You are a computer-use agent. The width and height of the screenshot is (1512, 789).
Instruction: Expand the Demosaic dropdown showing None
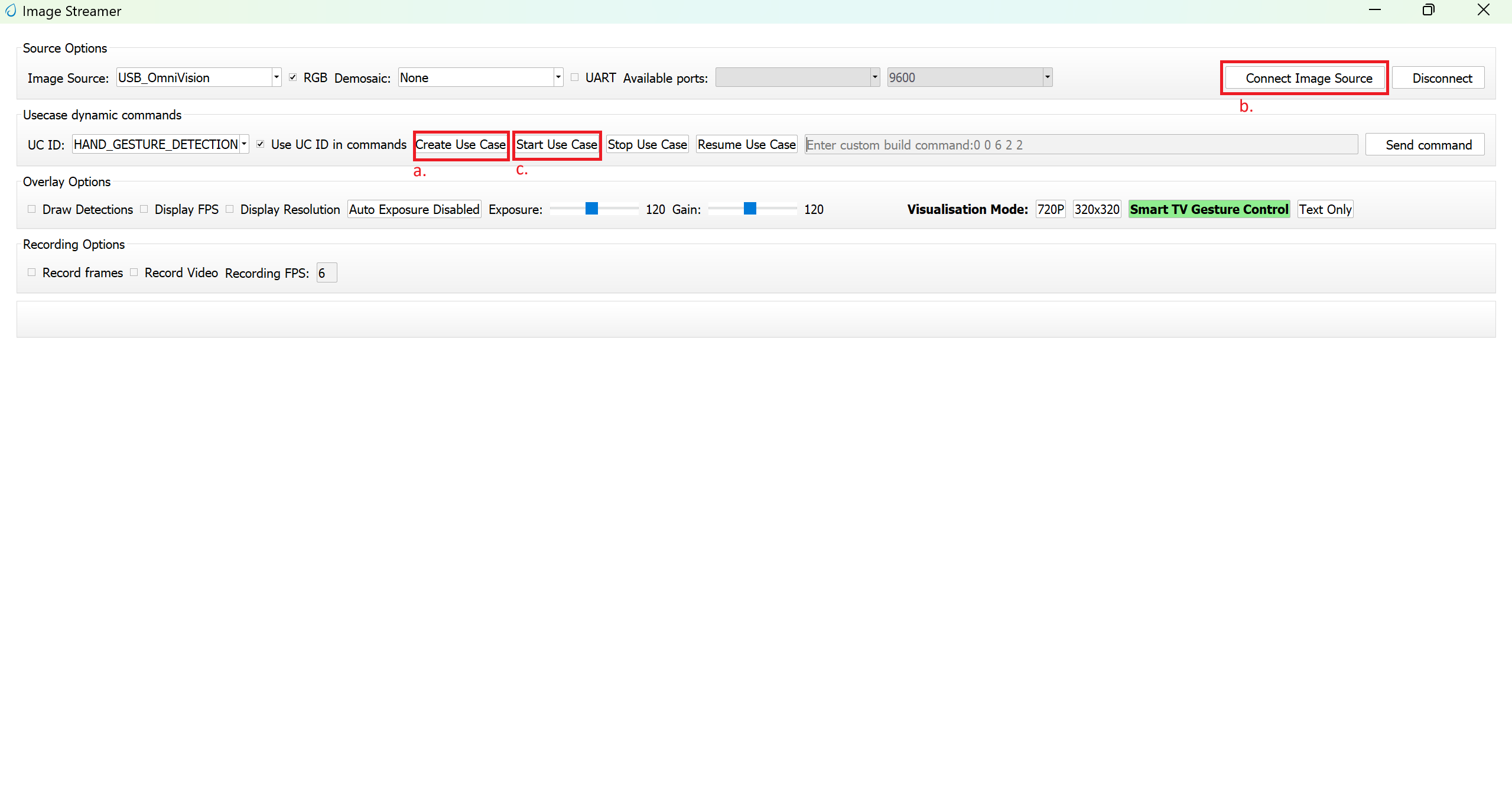point(556,77)
